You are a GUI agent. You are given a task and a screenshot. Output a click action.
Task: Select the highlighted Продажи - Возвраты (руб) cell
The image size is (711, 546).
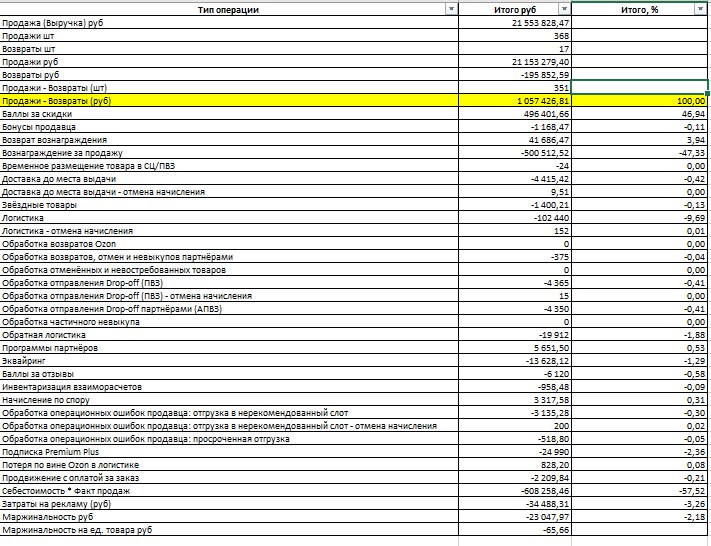click(229, 101)
